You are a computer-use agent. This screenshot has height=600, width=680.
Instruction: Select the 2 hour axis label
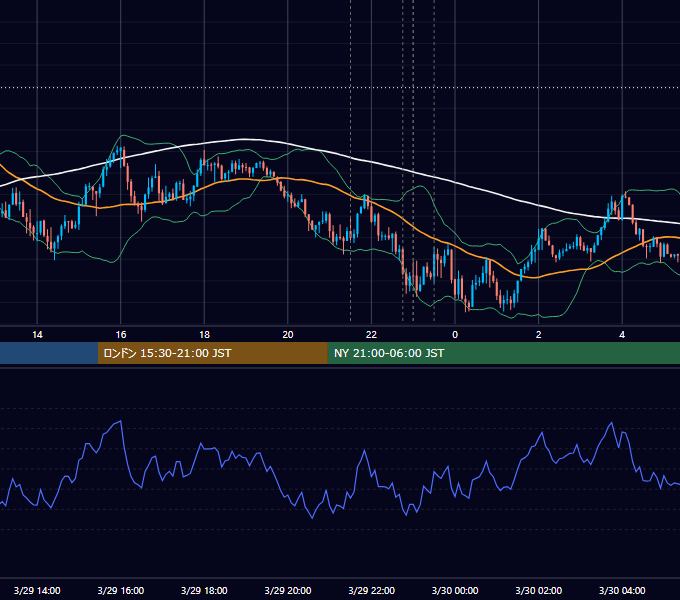(x=539, y=335)
